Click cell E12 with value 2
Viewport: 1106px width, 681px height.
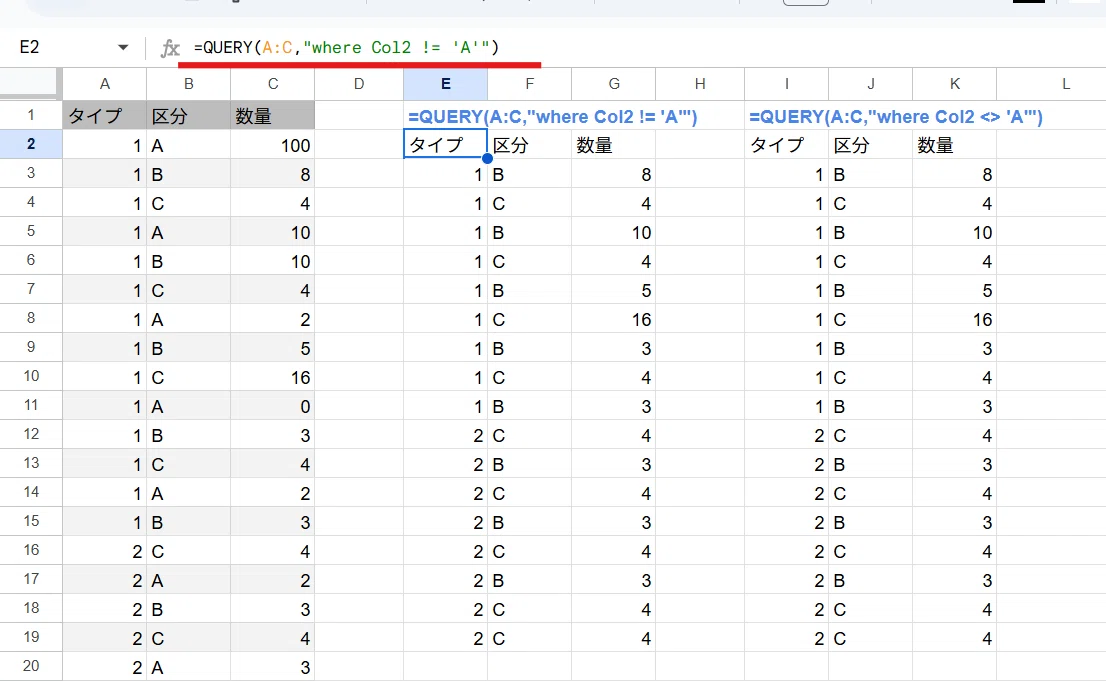point(445,435)
